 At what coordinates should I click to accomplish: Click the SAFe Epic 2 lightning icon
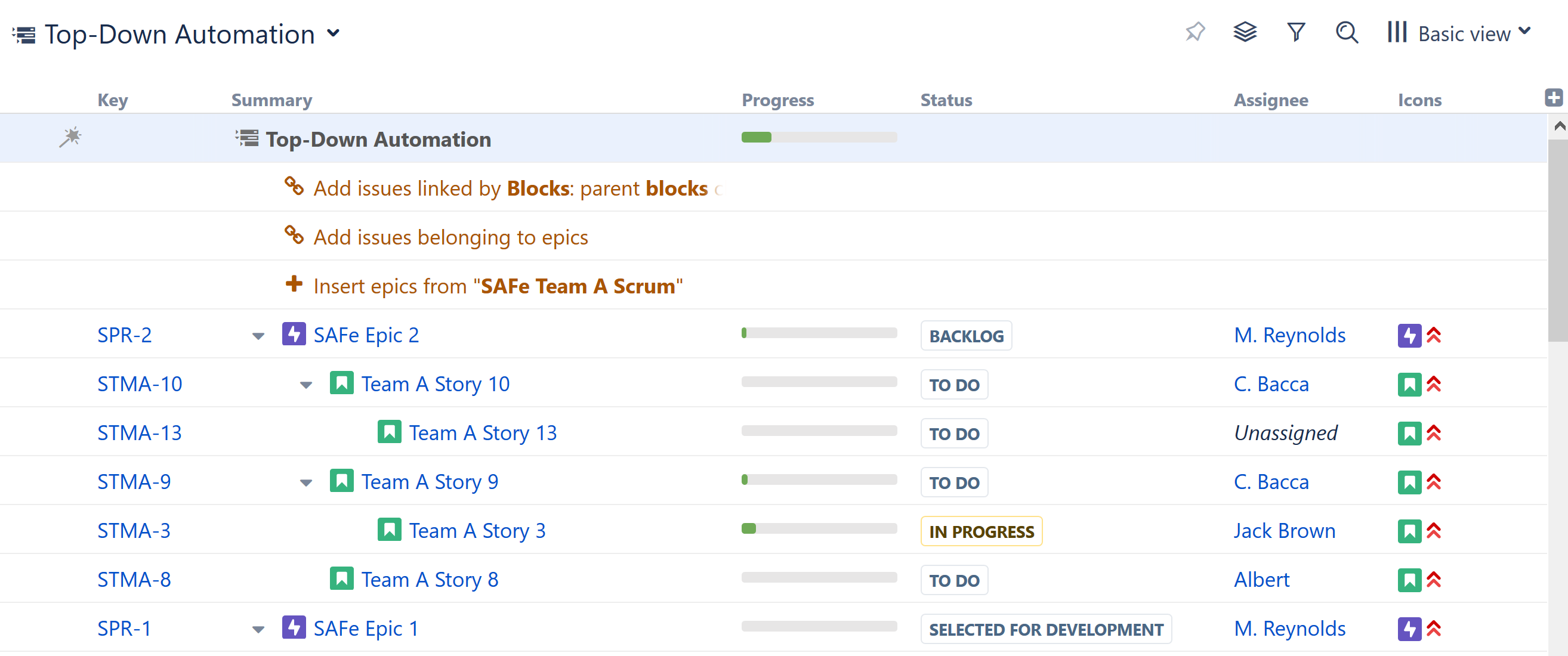(x=294, y=334)
